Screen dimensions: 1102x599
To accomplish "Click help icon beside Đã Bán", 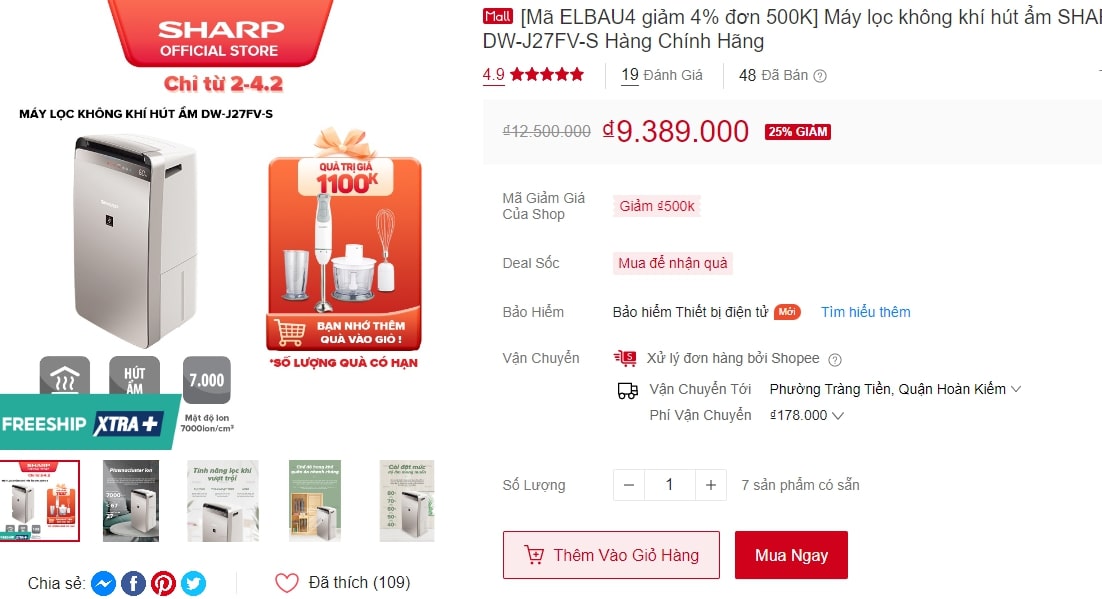I will (820, 76).
